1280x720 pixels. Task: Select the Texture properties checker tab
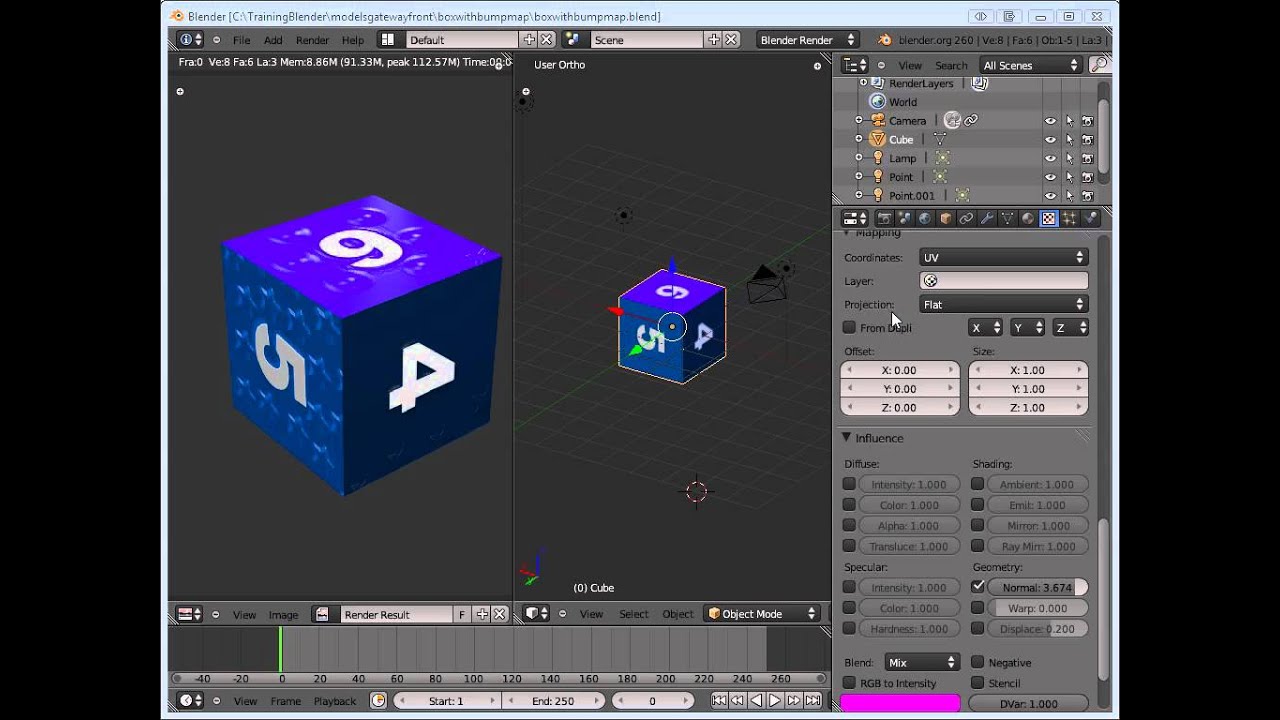(1049, 218)
